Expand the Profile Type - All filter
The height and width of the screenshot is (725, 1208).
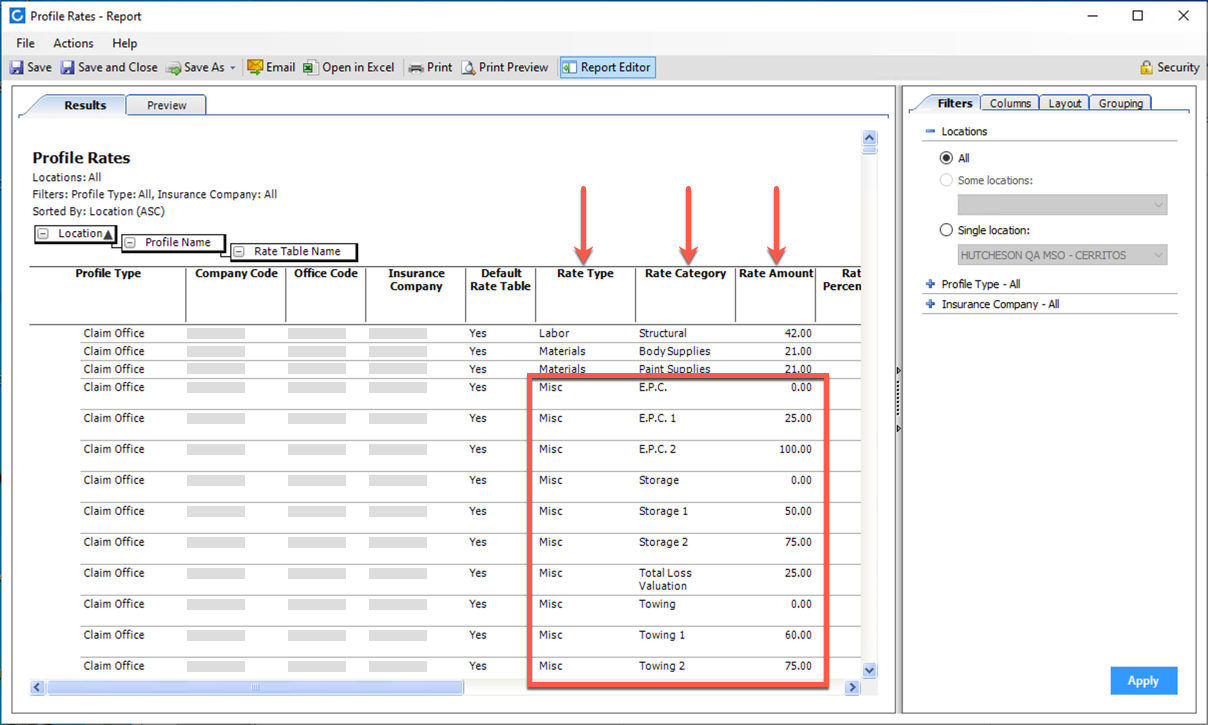pyautogui.click(x=930, y=284)
